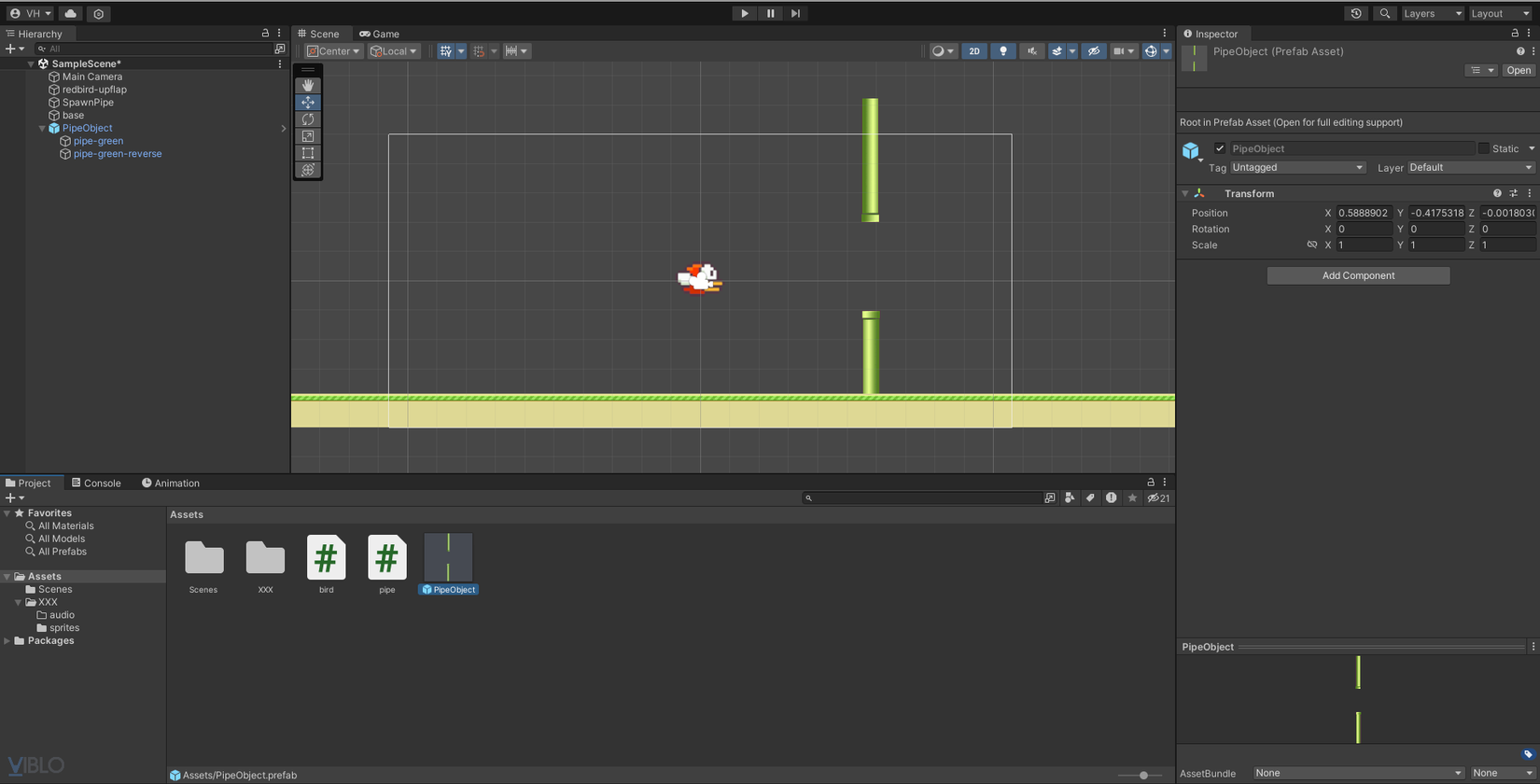Viewport: 1540px width, 784px height.
Task: Open the PipeObject prefab arrow in Hierarchy
Action: [x=284, y=129]
